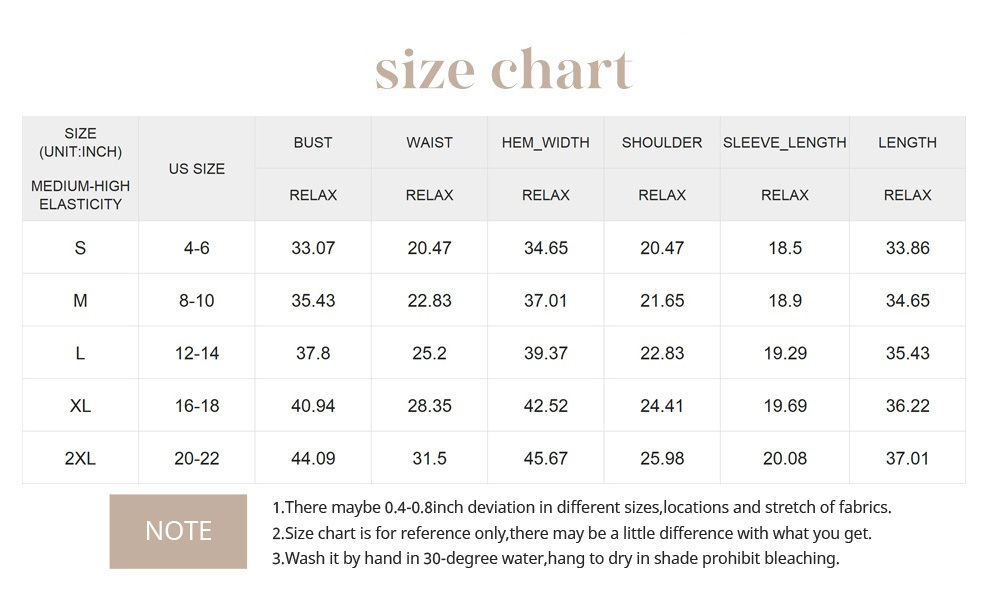Select the WAIST column header

pyautogui.click(x=429, y=142)
